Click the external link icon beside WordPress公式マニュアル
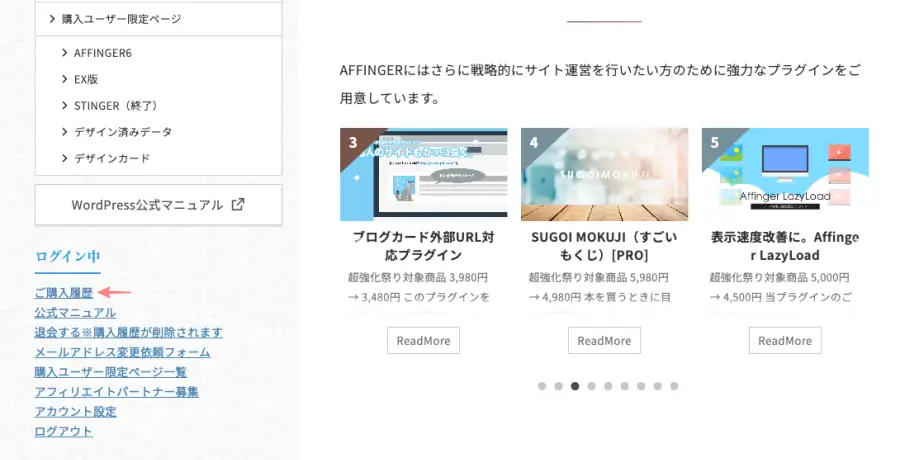Viewport: 900px width, 460px height. (x=237, y=205)
